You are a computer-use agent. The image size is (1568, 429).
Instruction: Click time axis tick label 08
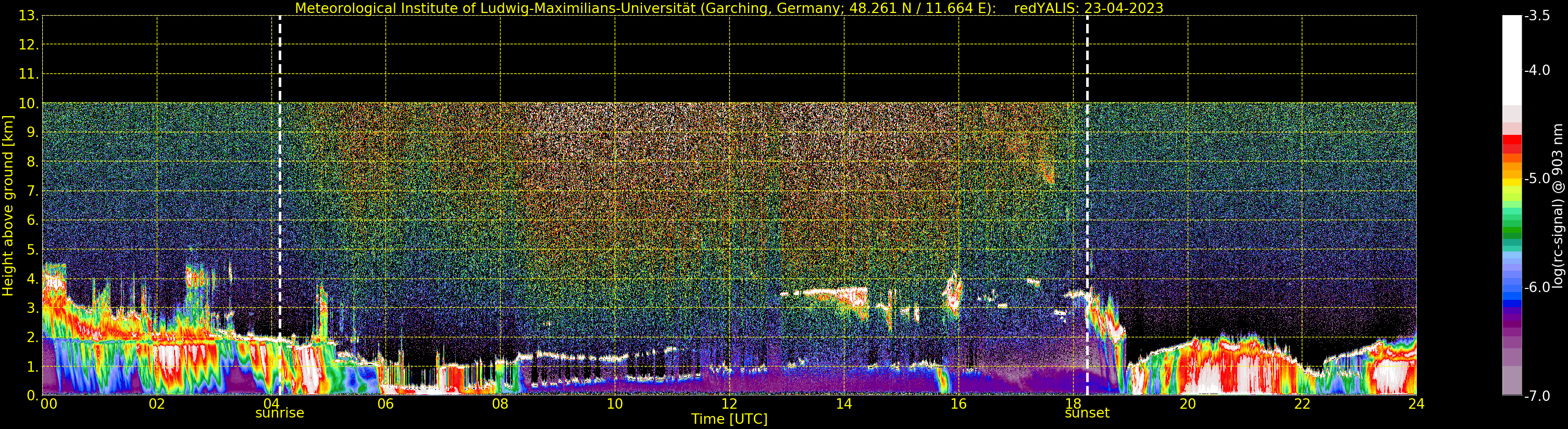tap(500, 404)
